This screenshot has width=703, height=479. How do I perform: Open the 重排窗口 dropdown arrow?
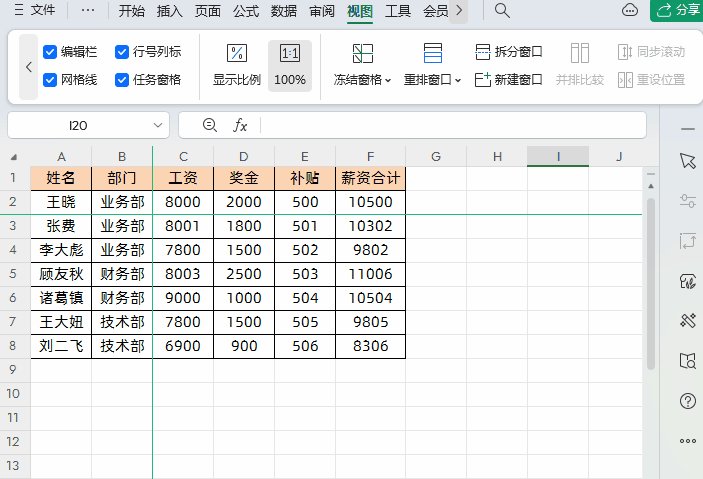point(458,81)
